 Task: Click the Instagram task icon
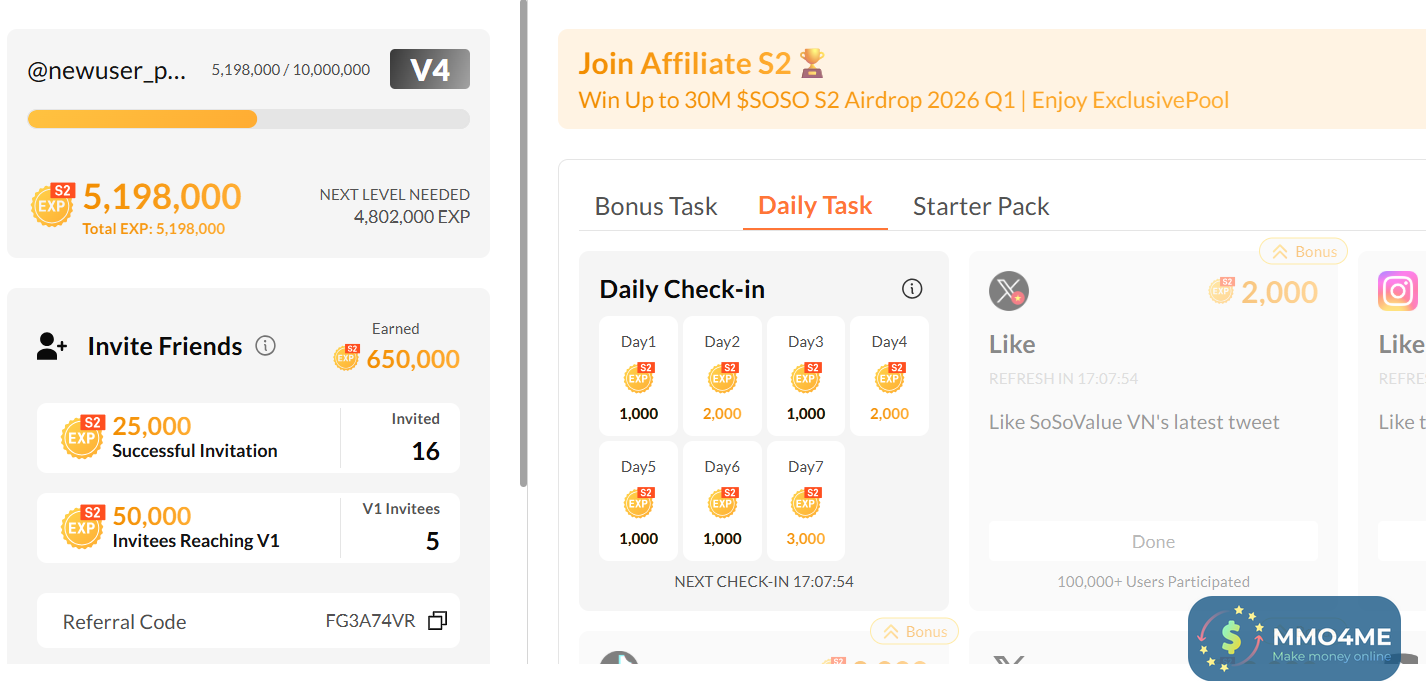click(1398, 292)
